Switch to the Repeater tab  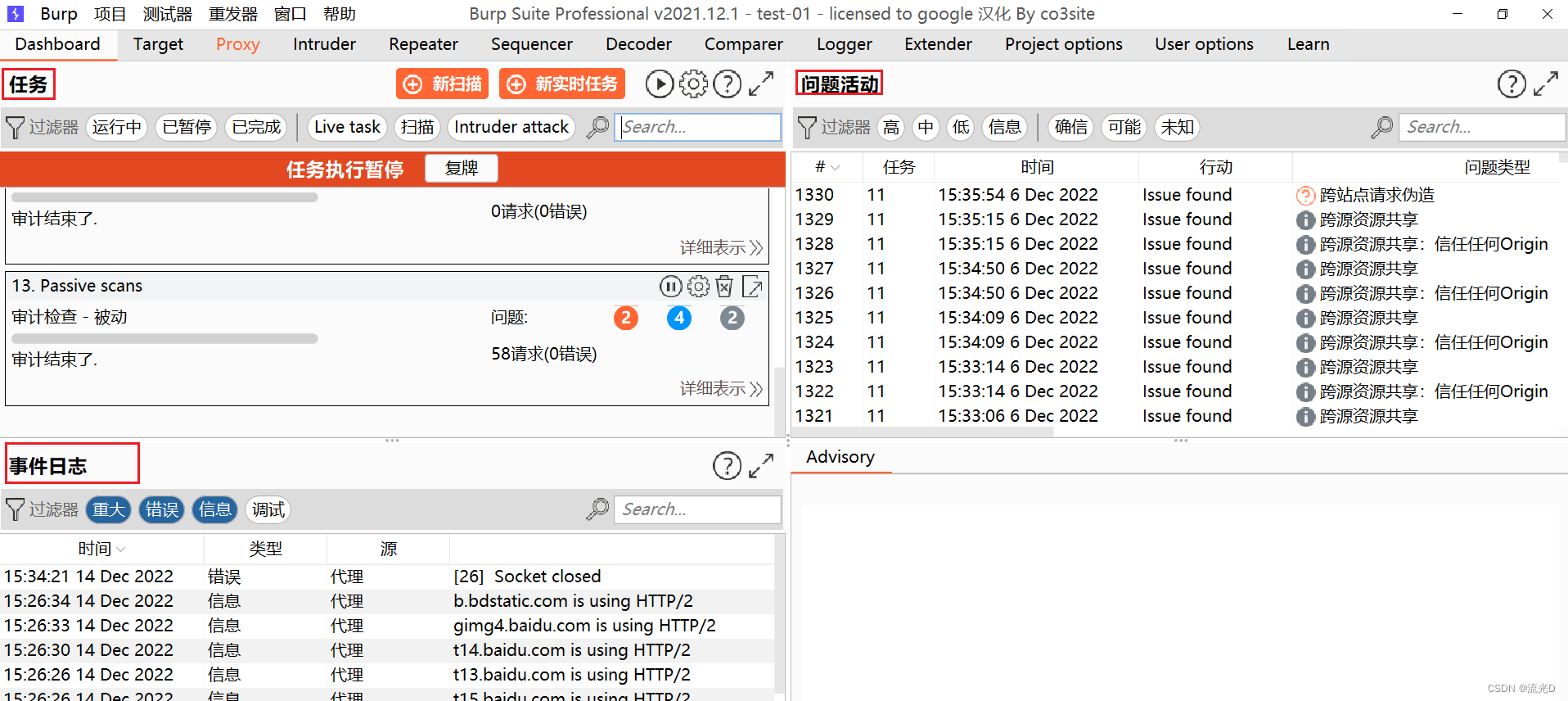click(x=423, y=44)
